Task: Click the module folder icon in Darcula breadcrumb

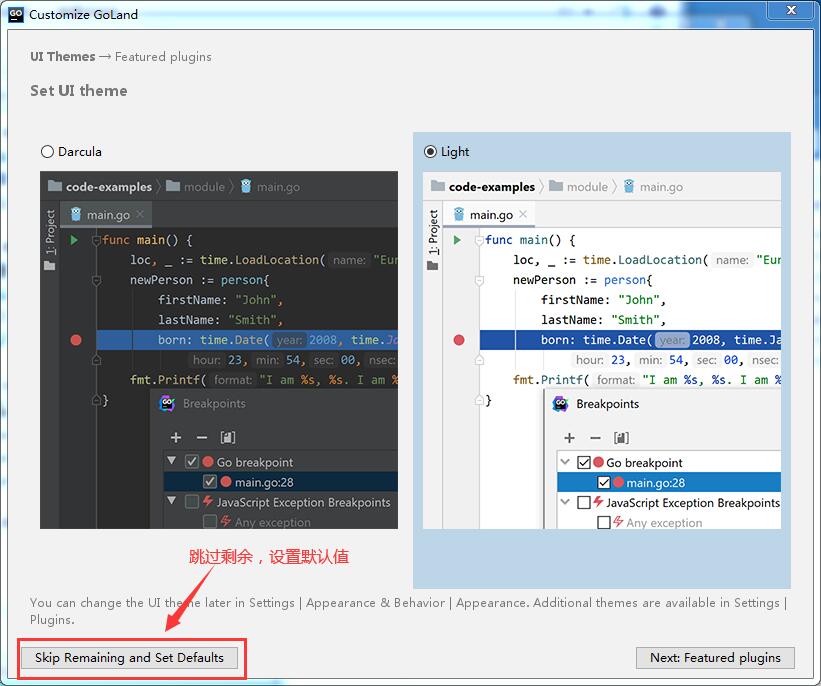Action: (x=173, y=186)
